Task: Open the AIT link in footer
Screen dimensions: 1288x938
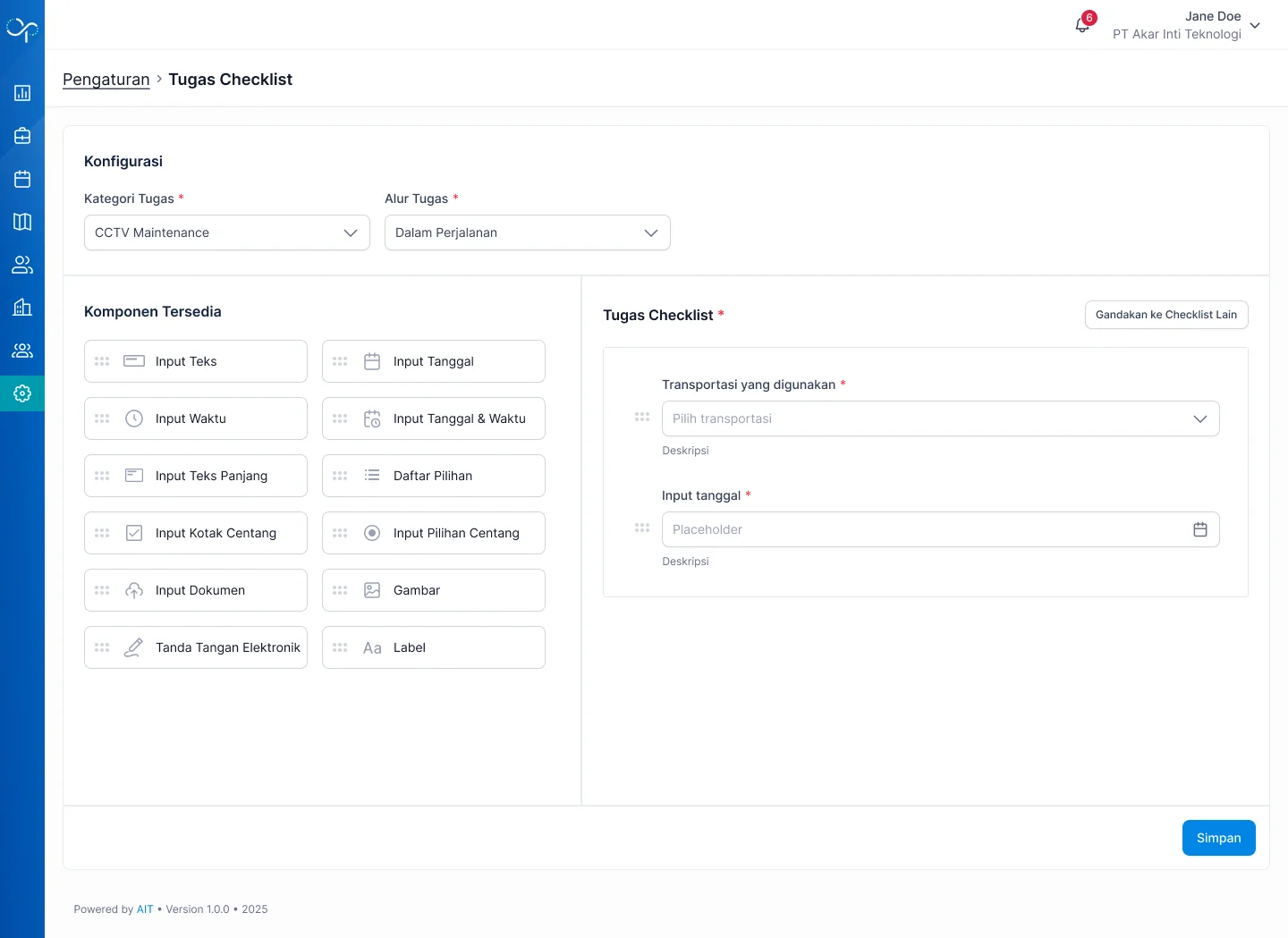Action: (145, 909)
